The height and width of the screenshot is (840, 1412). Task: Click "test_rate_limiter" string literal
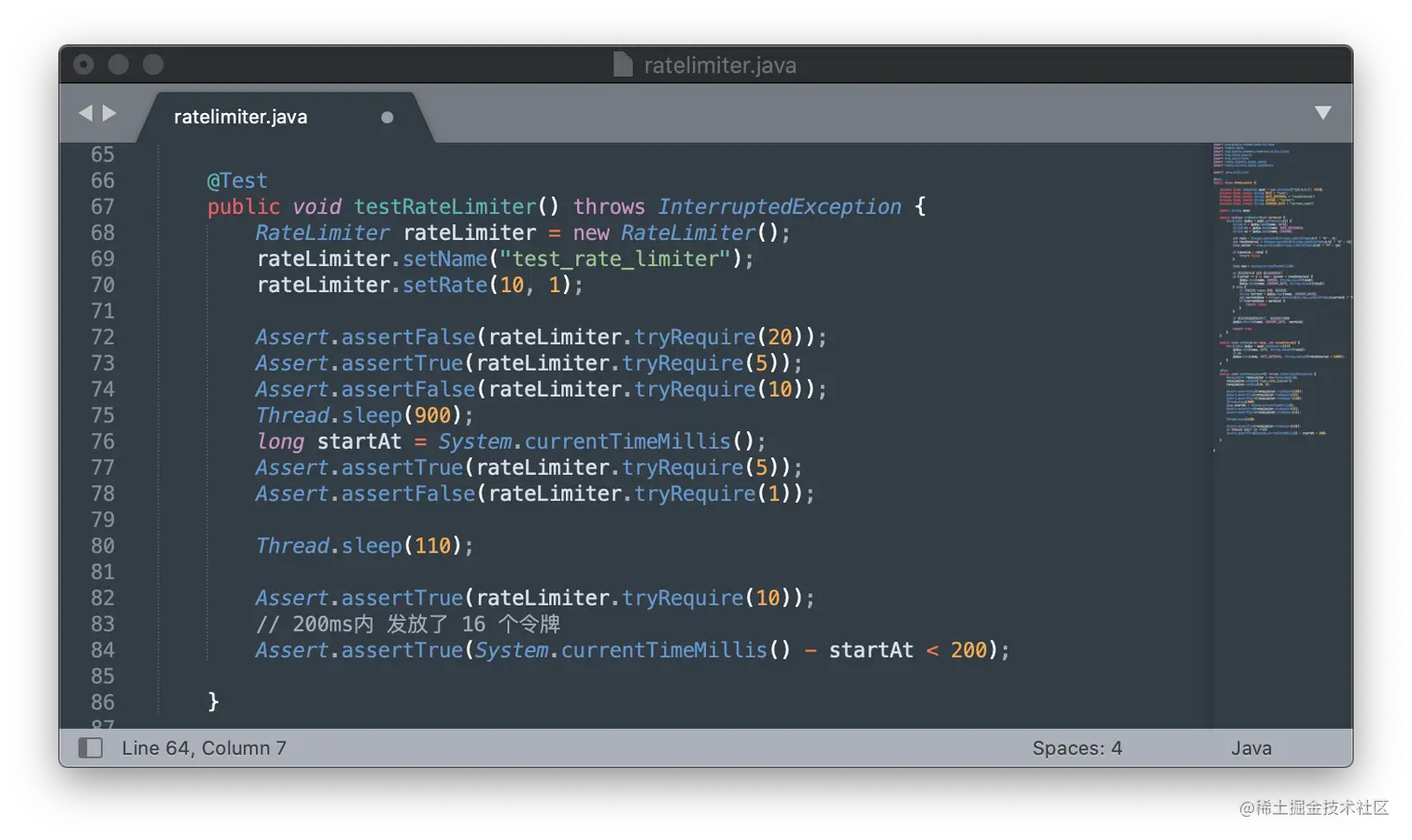(615, 259)
